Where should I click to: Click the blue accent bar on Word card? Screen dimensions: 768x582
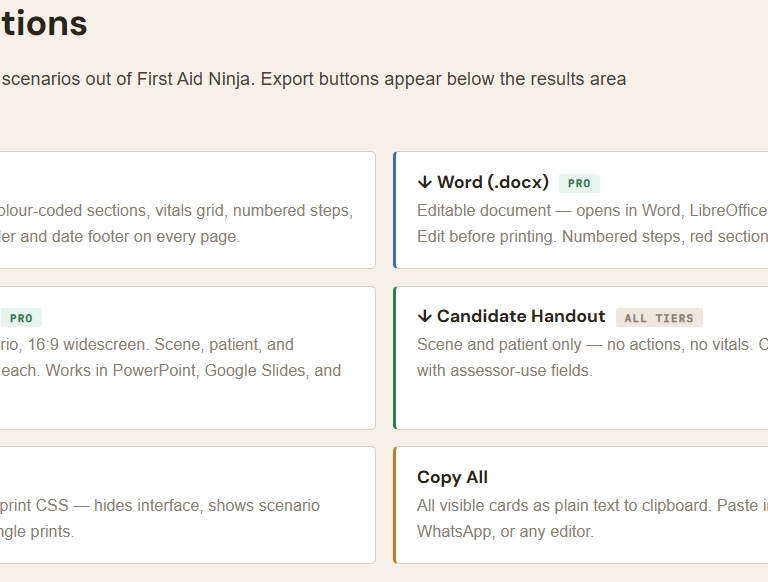(395, 210)
